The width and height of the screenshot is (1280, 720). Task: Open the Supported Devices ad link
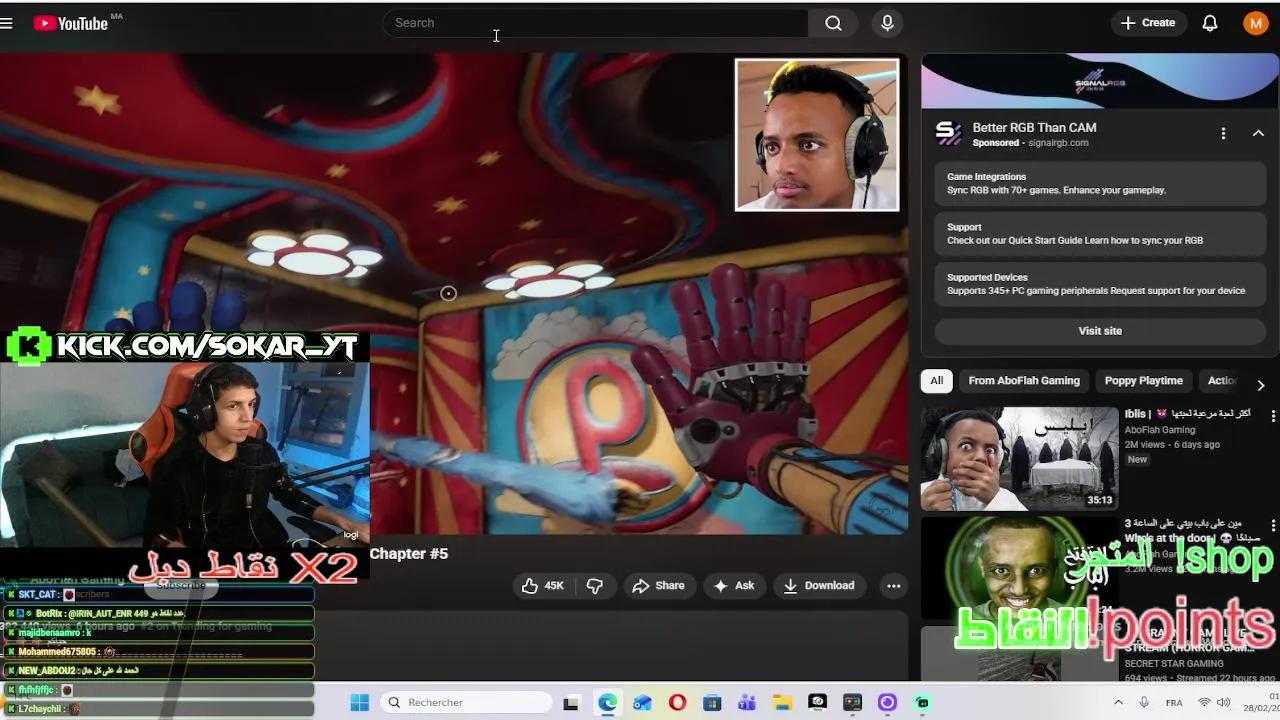(1100, 284)
